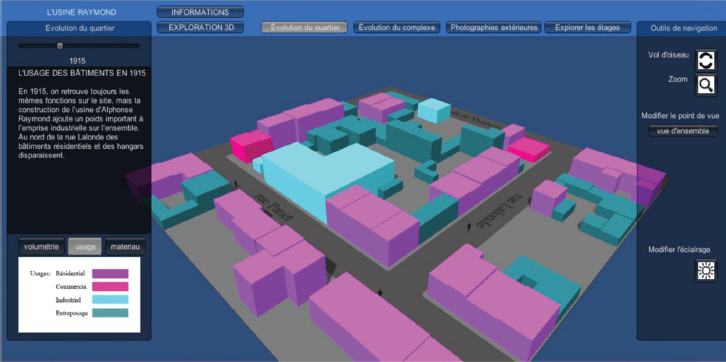Click the Commercial pink legend swatch
Viewport: 726px width, 362px height.
[110, 287]
